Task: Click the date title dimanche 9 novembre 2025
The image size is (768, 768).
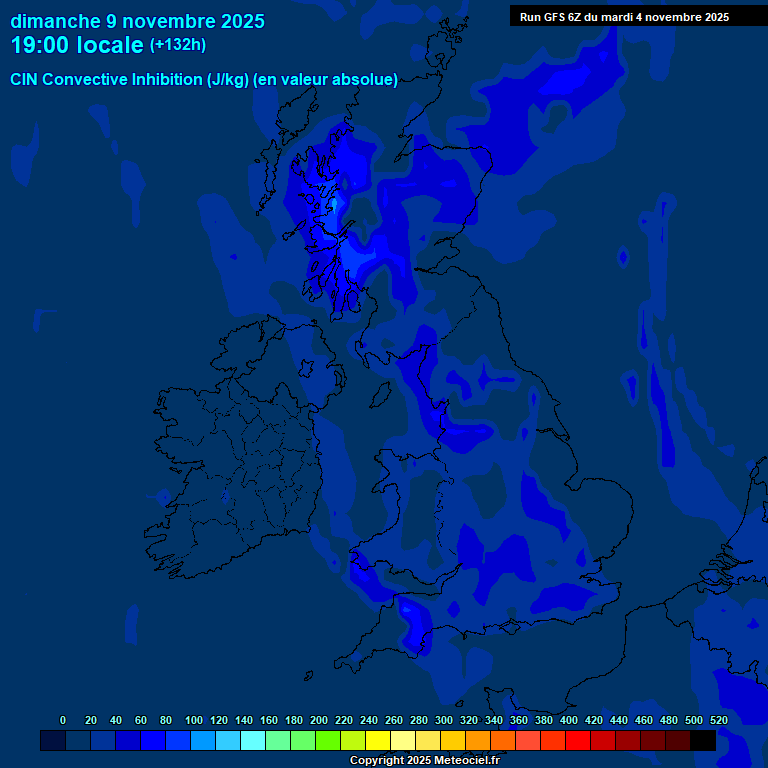Action: pyautogui.click(x=138, y=21)
